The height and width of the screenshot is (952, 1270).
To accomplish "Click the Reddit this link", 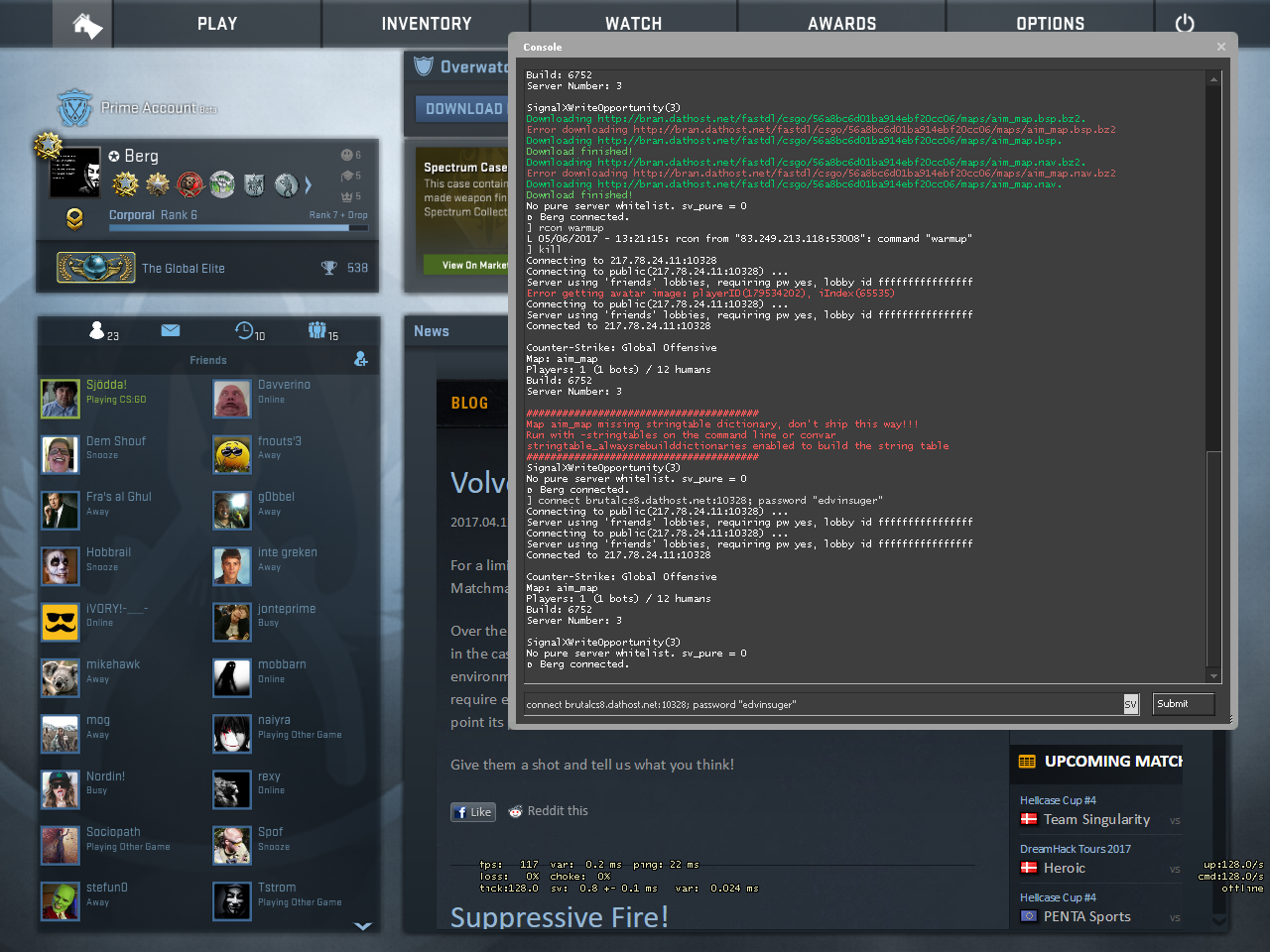I will (548, 811).
